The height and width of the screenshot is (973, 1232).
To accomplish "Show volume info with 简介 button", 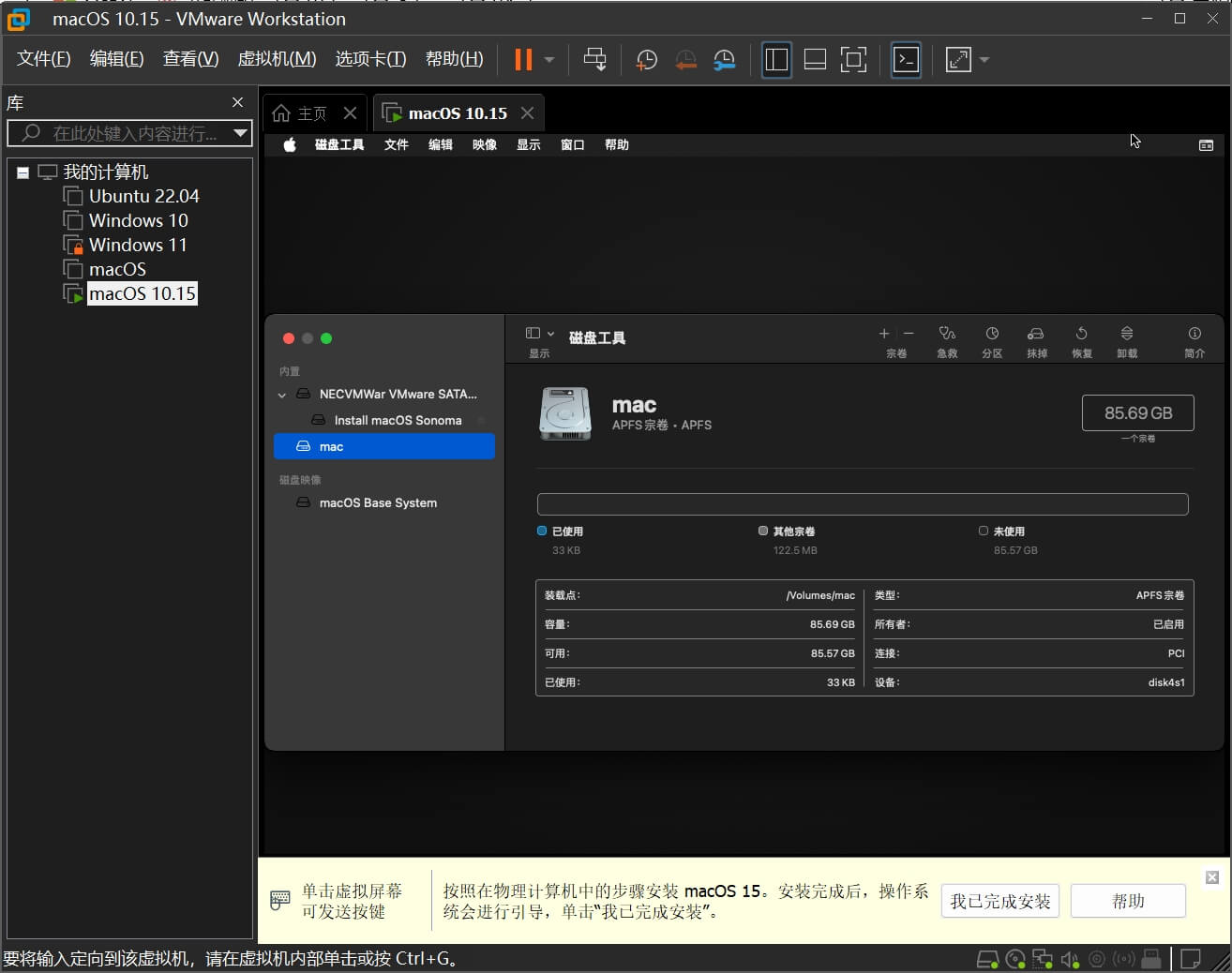I will 1194,341.
